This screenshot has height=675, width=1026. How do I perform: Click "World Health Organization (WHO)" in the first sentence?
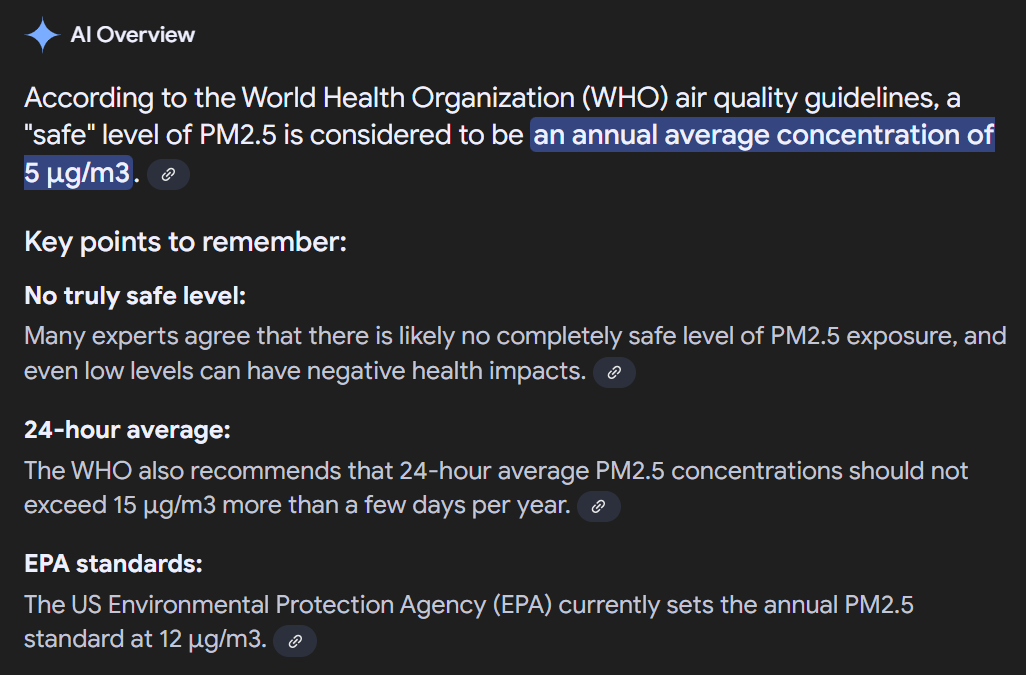pos(455,98)
